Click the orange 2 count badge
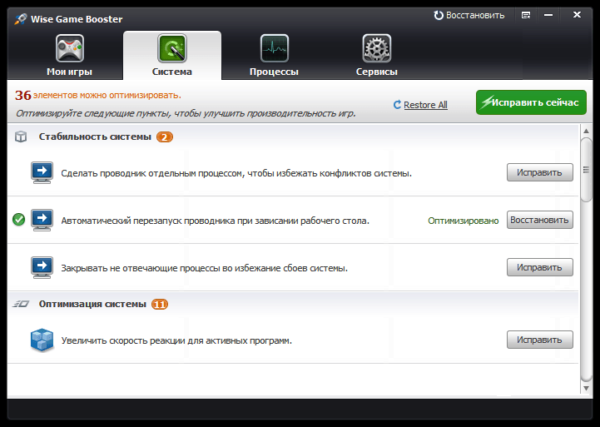The height and width of the screenshot is (427, 600). (x=165, y=137)
